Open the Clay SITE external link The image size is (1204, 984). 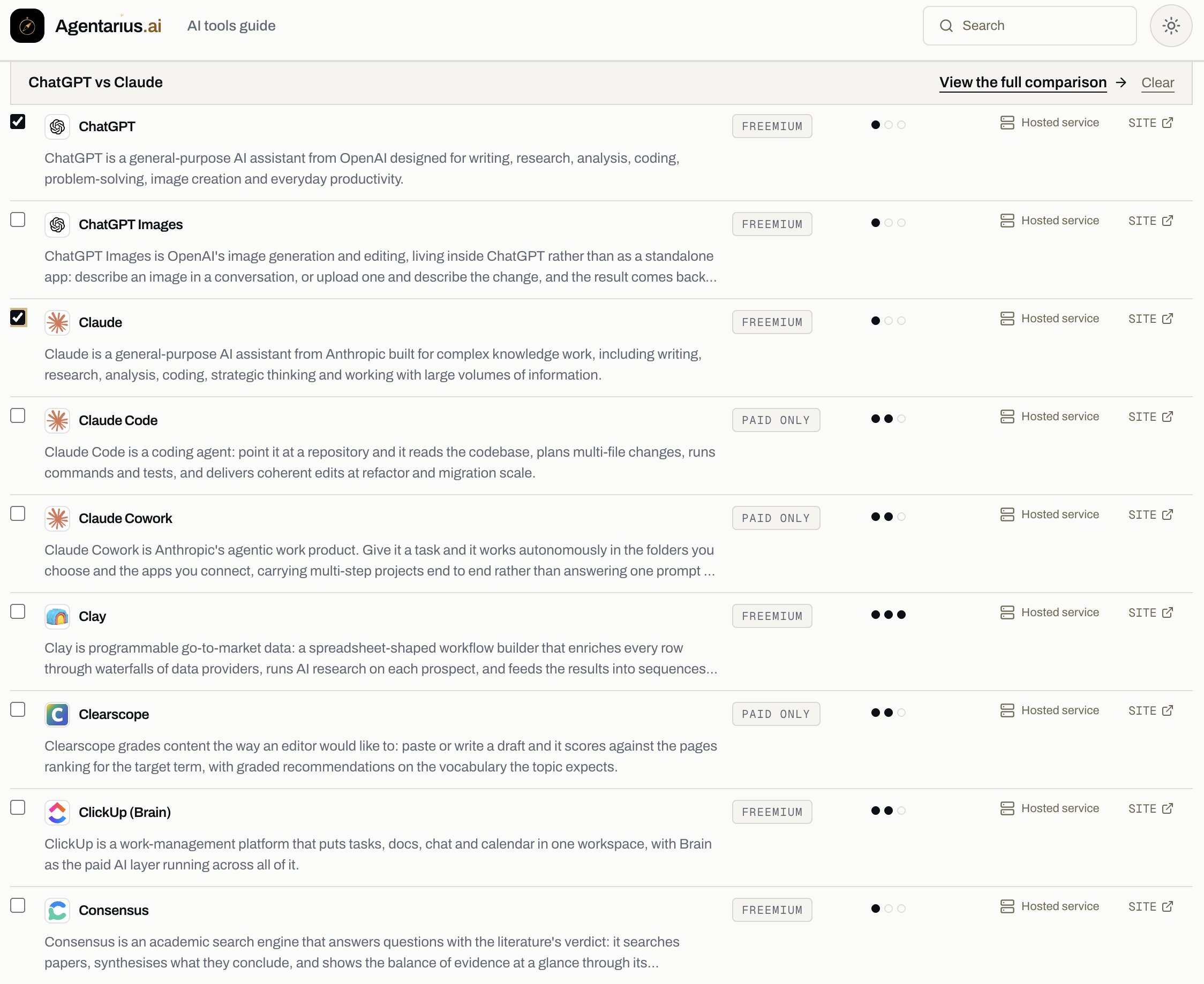pos(1150,614)
